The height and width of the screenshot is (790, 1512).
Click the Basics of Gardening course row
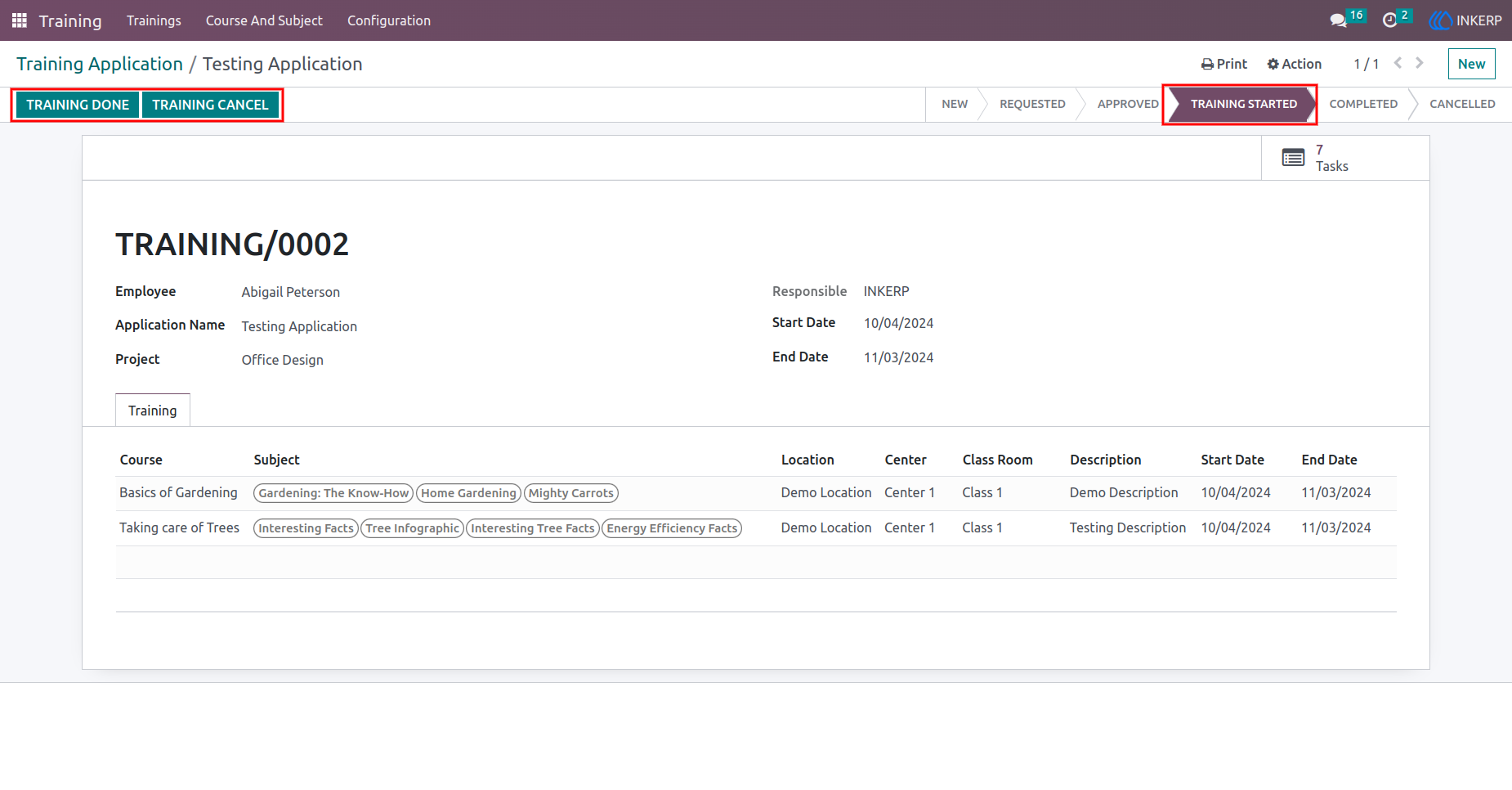[x=756, y=493]
